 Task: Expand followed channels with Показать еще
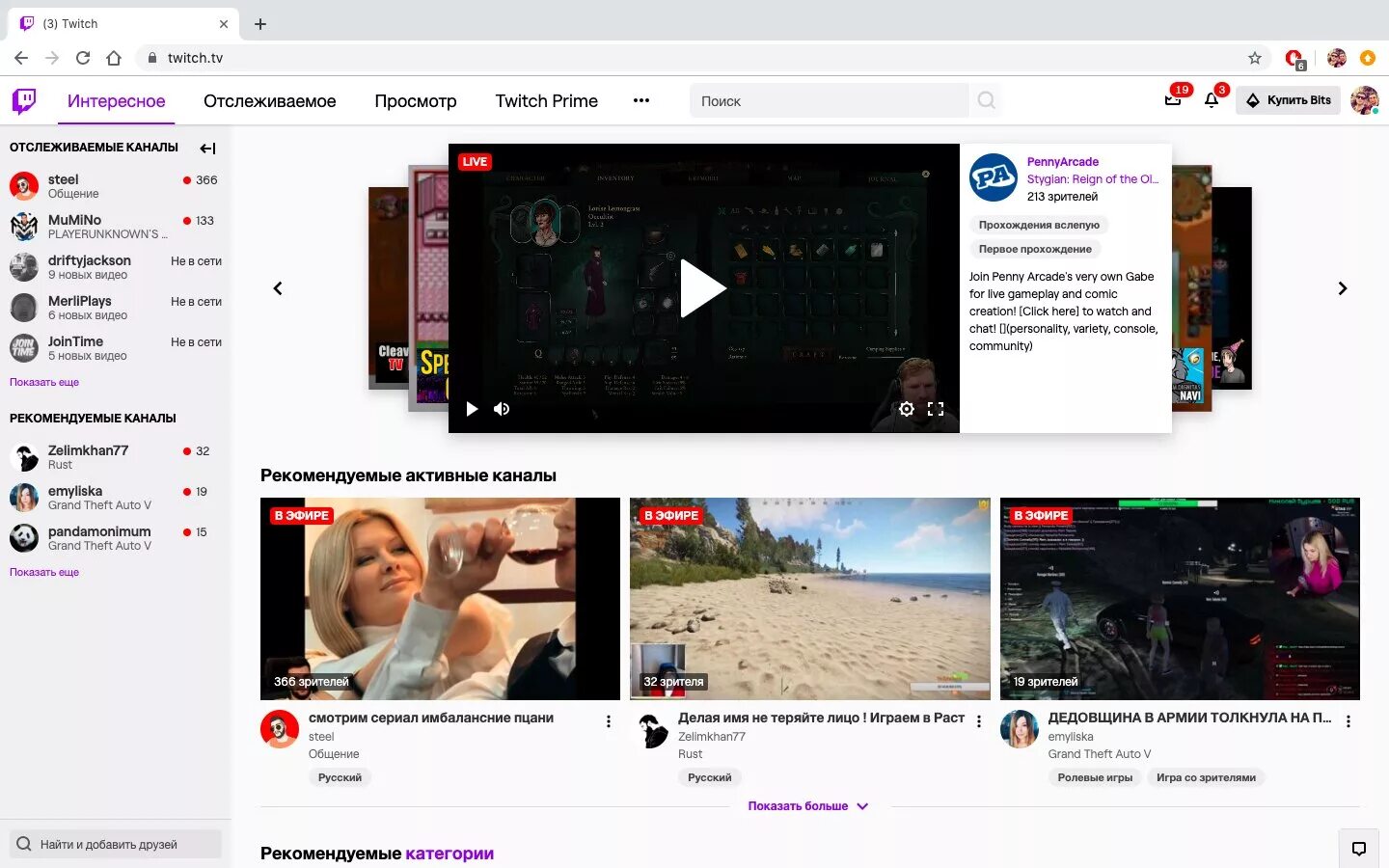[44, 382]
